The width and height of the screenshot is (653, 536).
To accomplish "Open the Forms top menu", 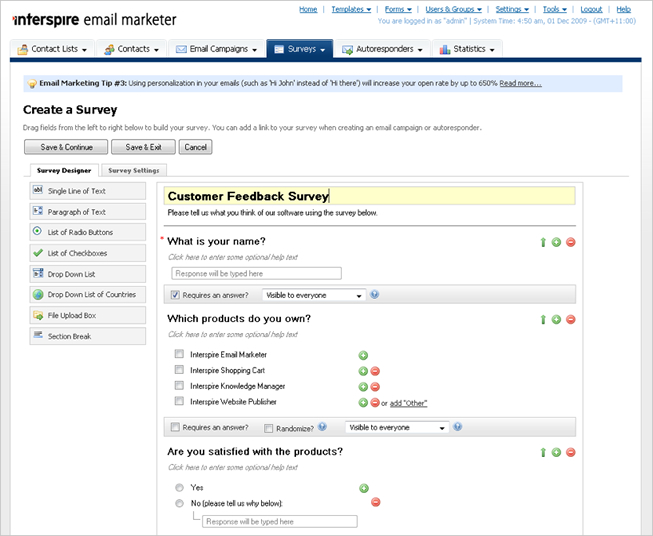I will tap(398, 9).
